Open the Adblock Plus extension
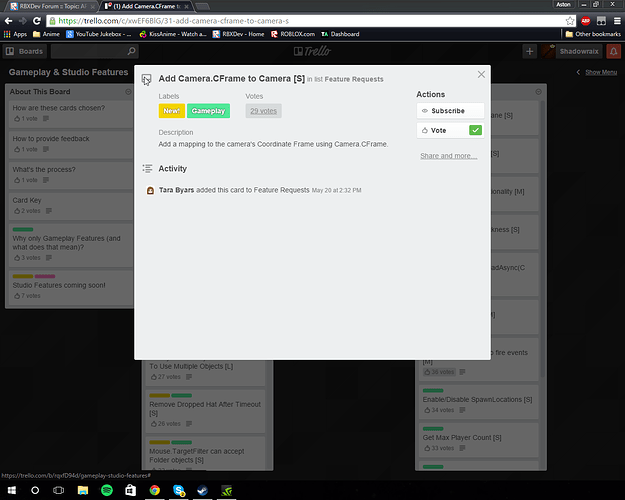This screenshot has width=625, height=500. pyautogui.click(x=586, y=21)
